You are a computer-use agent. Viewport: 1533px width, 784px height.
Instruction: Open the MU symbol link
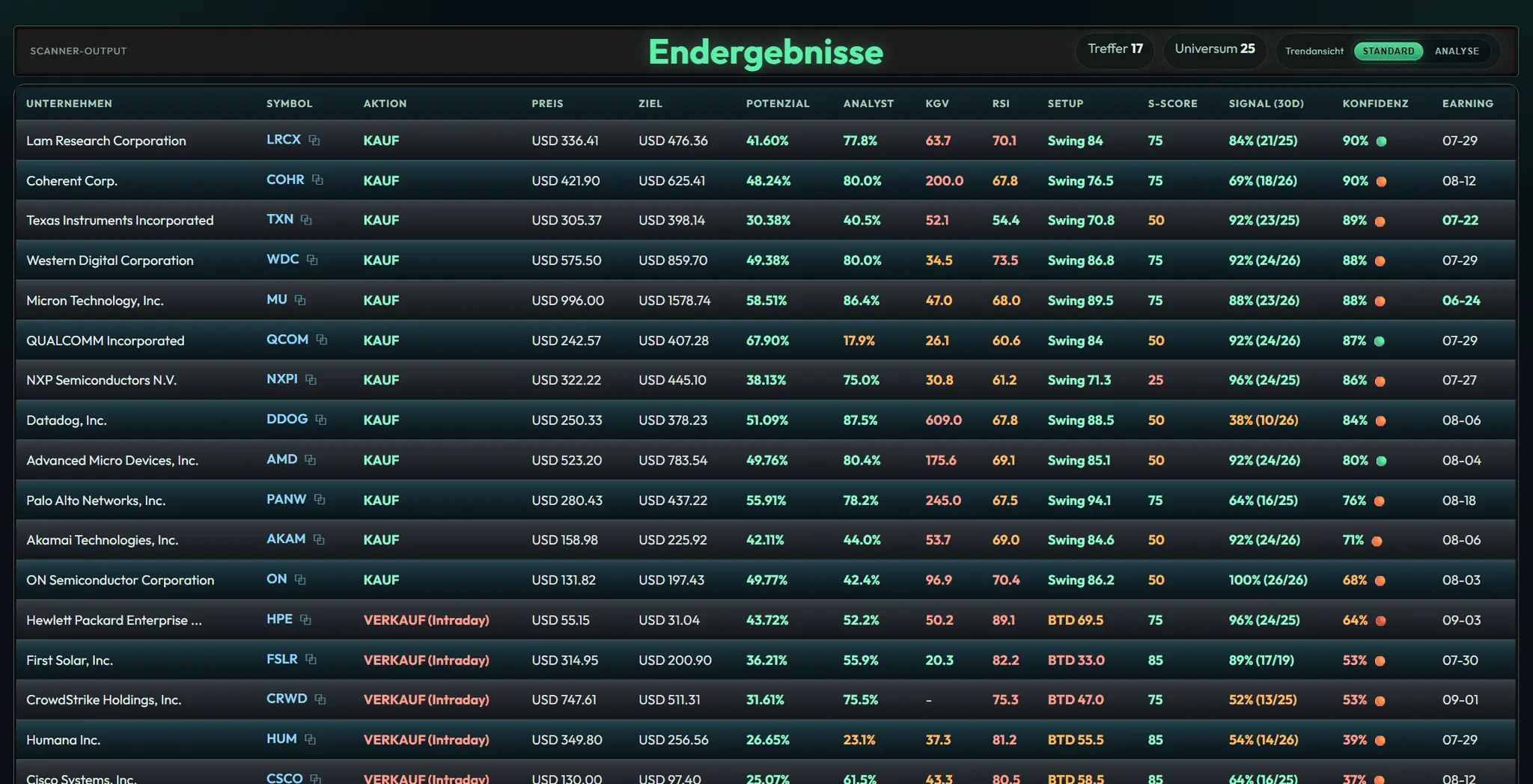click(277, 299)
